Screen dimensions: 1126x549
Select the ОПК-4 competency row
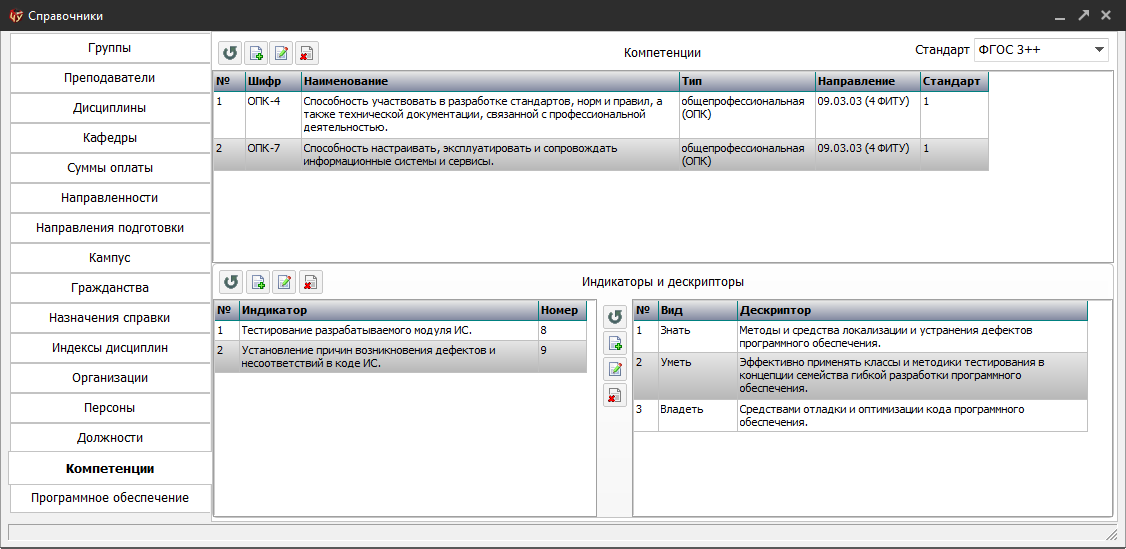tap(601, 115)
